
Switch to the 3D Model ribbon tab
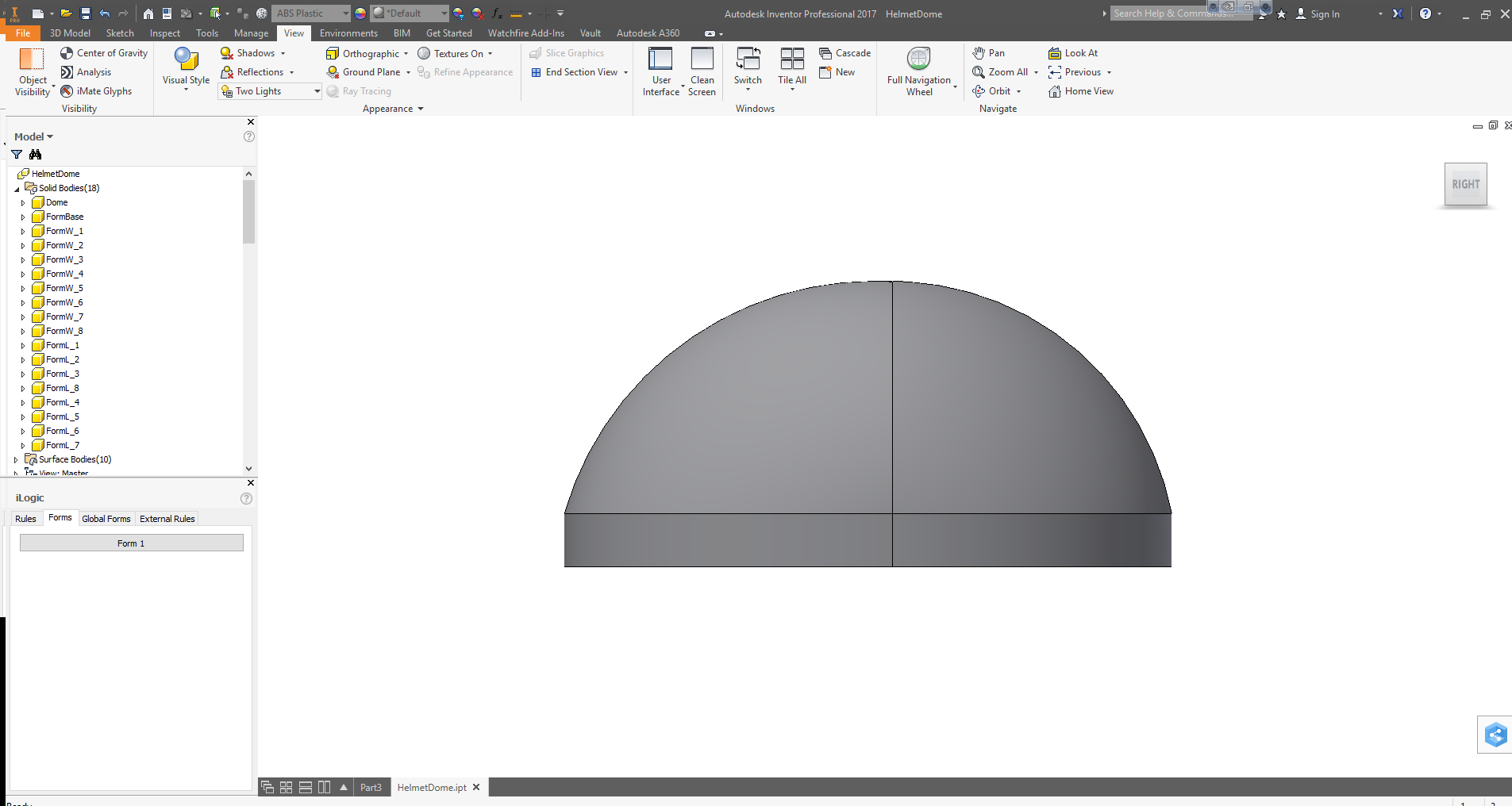(70, 33)
